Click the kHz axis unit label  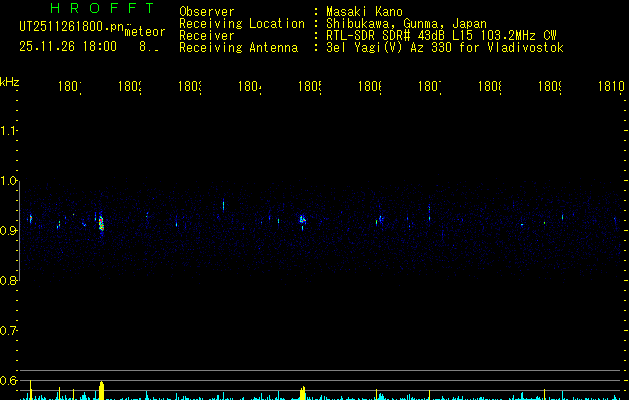(10, 82)
